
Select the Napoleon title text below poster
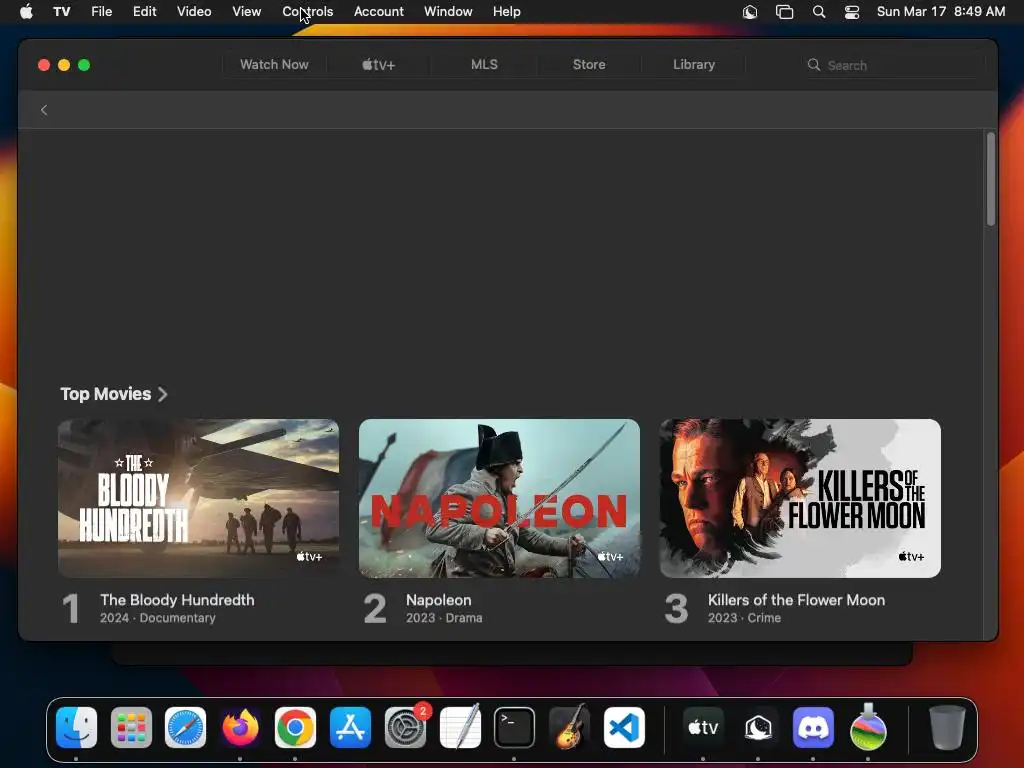tap(438, 600)
